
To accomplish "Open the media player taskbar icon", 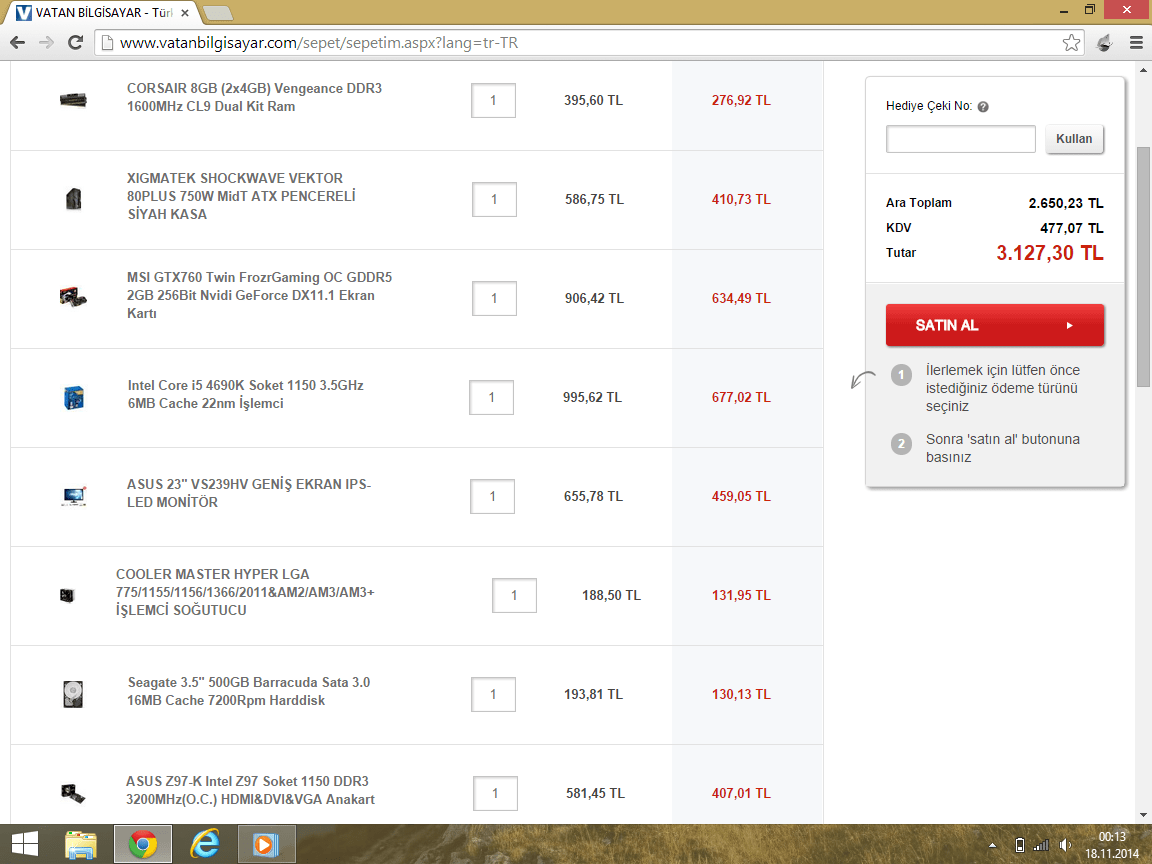I will coord(267,844).
